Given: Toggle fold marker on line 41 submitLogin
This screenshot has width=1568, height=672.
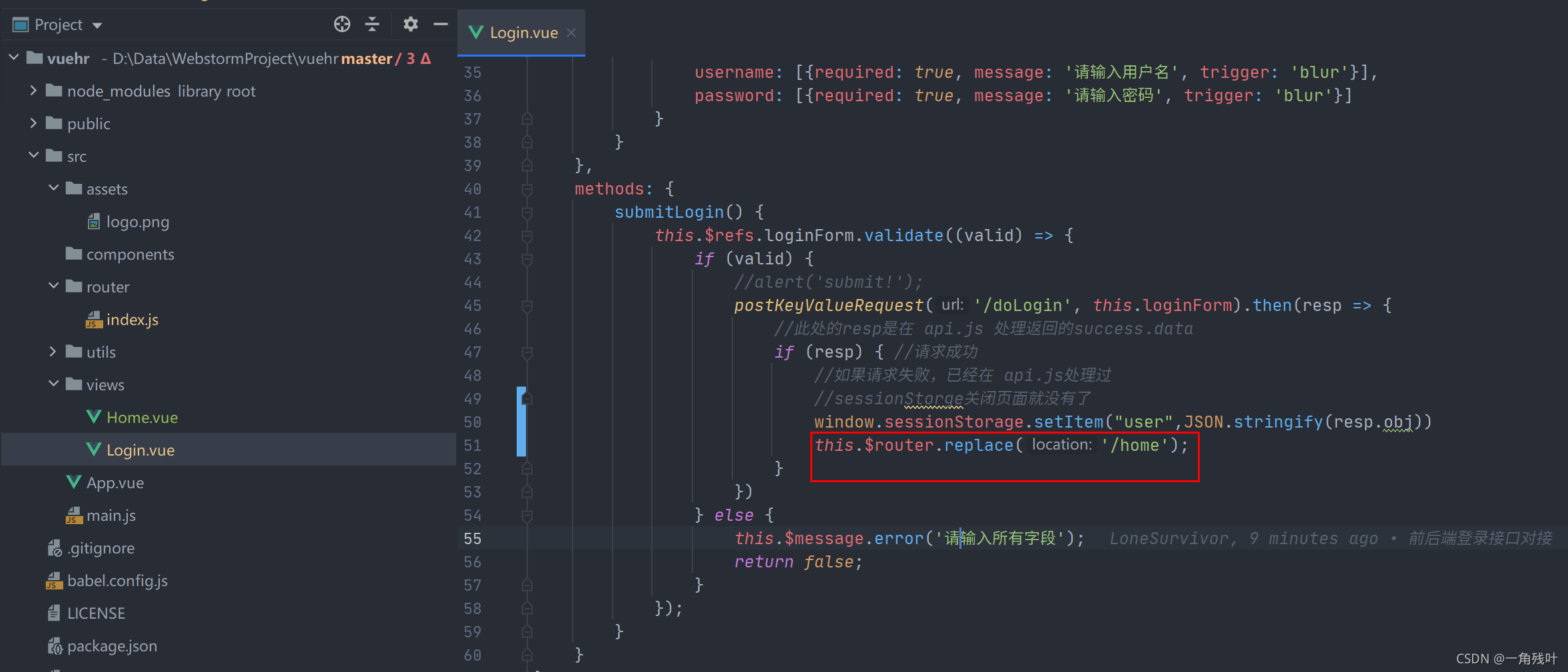Looking at the screenshot, I should 527,212.
